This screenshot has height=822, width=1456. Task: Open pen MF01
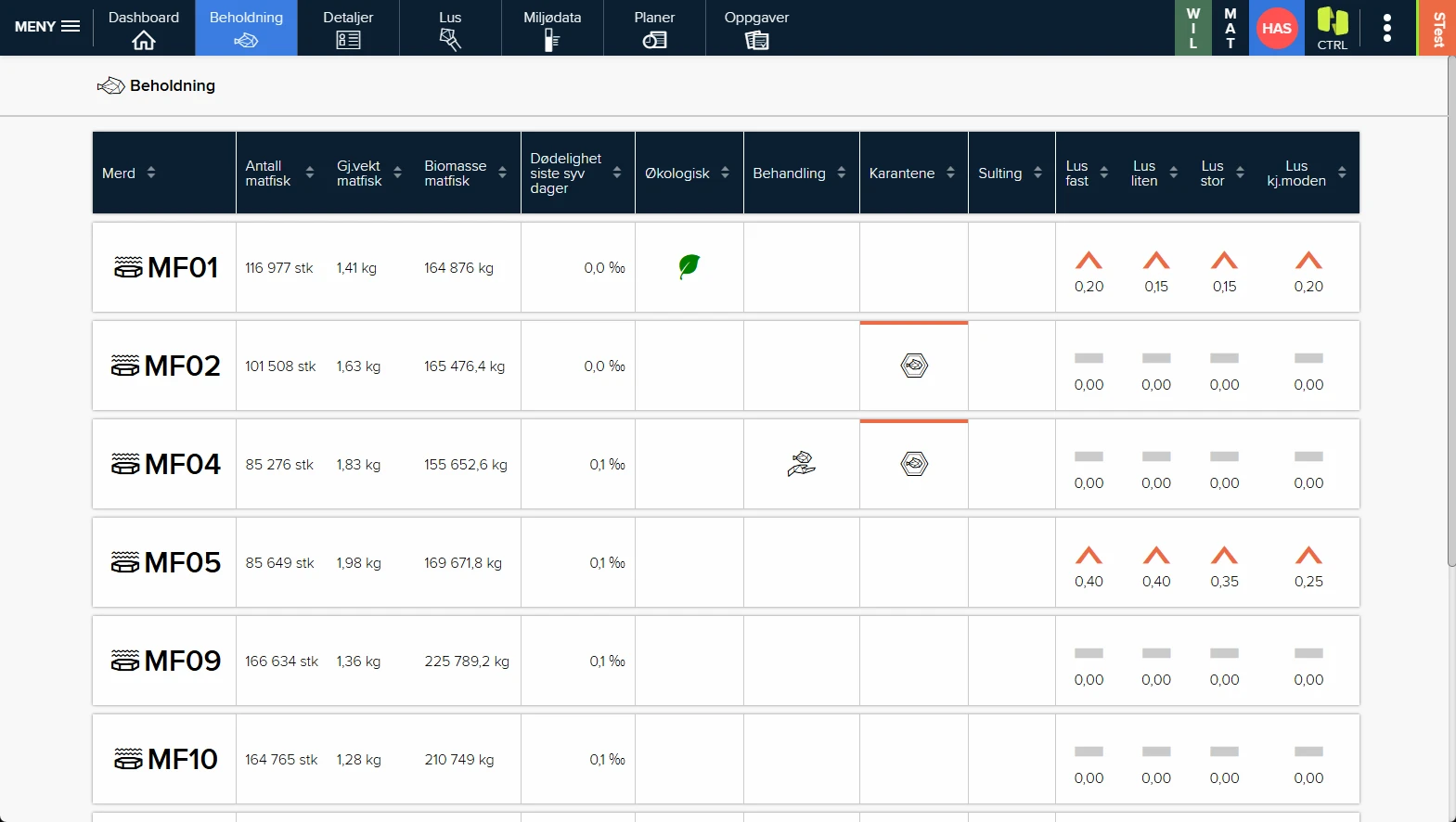click(166, 267)
